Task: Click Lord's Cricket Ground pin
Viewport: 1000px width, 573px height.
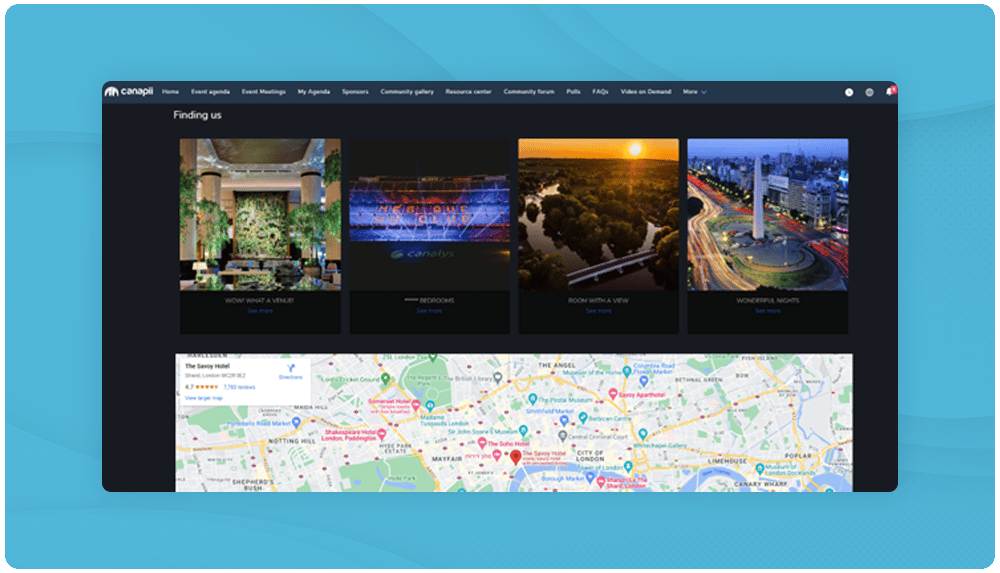Action: pyautogui.click(x=385, y=379)
